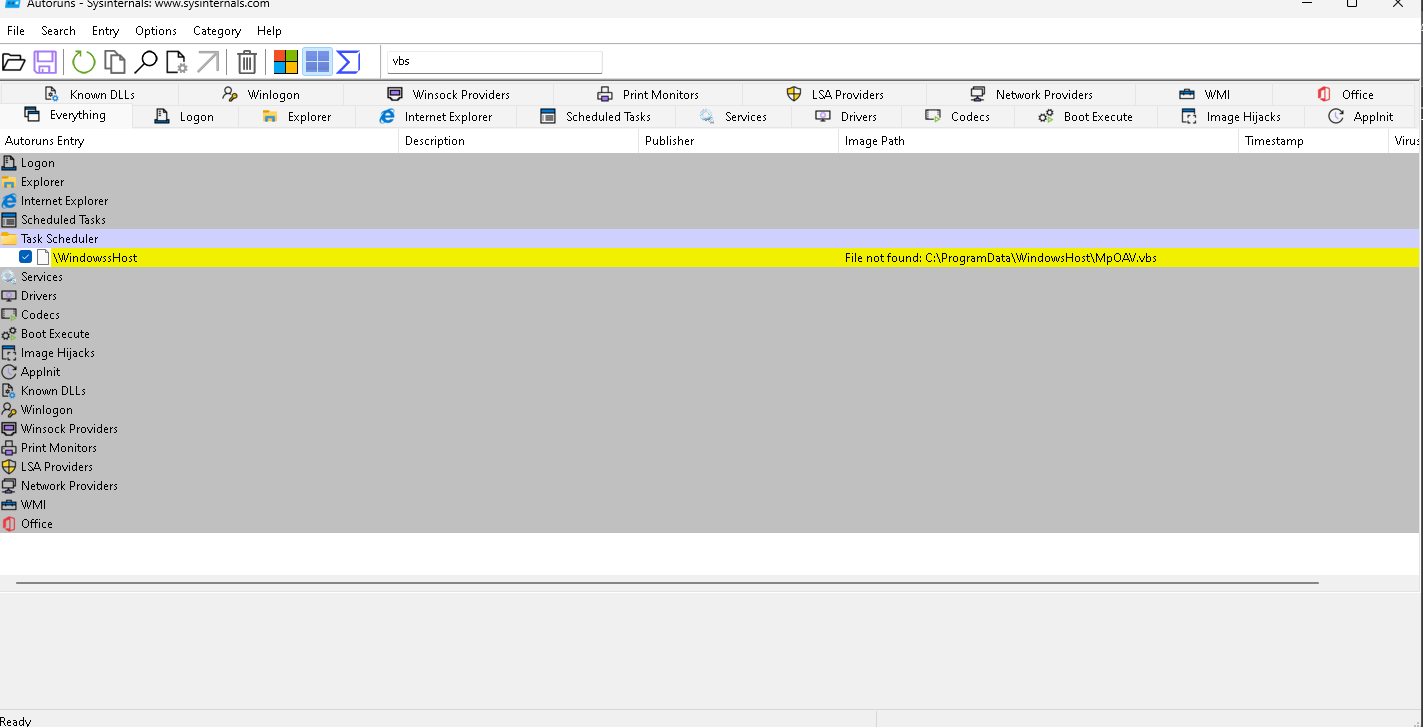The width and height of the screenshot is (1423, 727).
Task: Select the WMI row in entry list
Action: tap(709, 505)
